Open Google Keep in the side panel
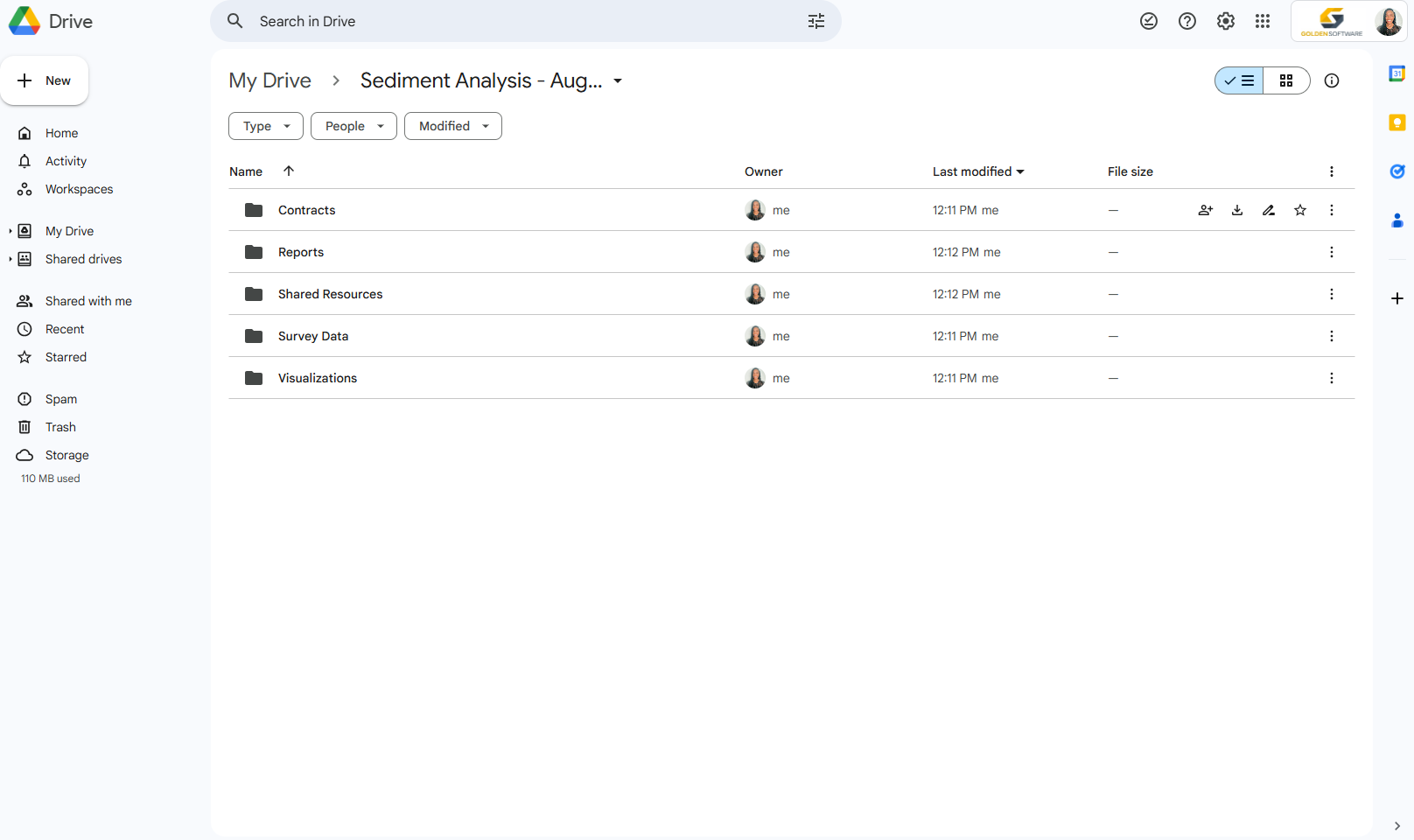 tap(1396, 122)
